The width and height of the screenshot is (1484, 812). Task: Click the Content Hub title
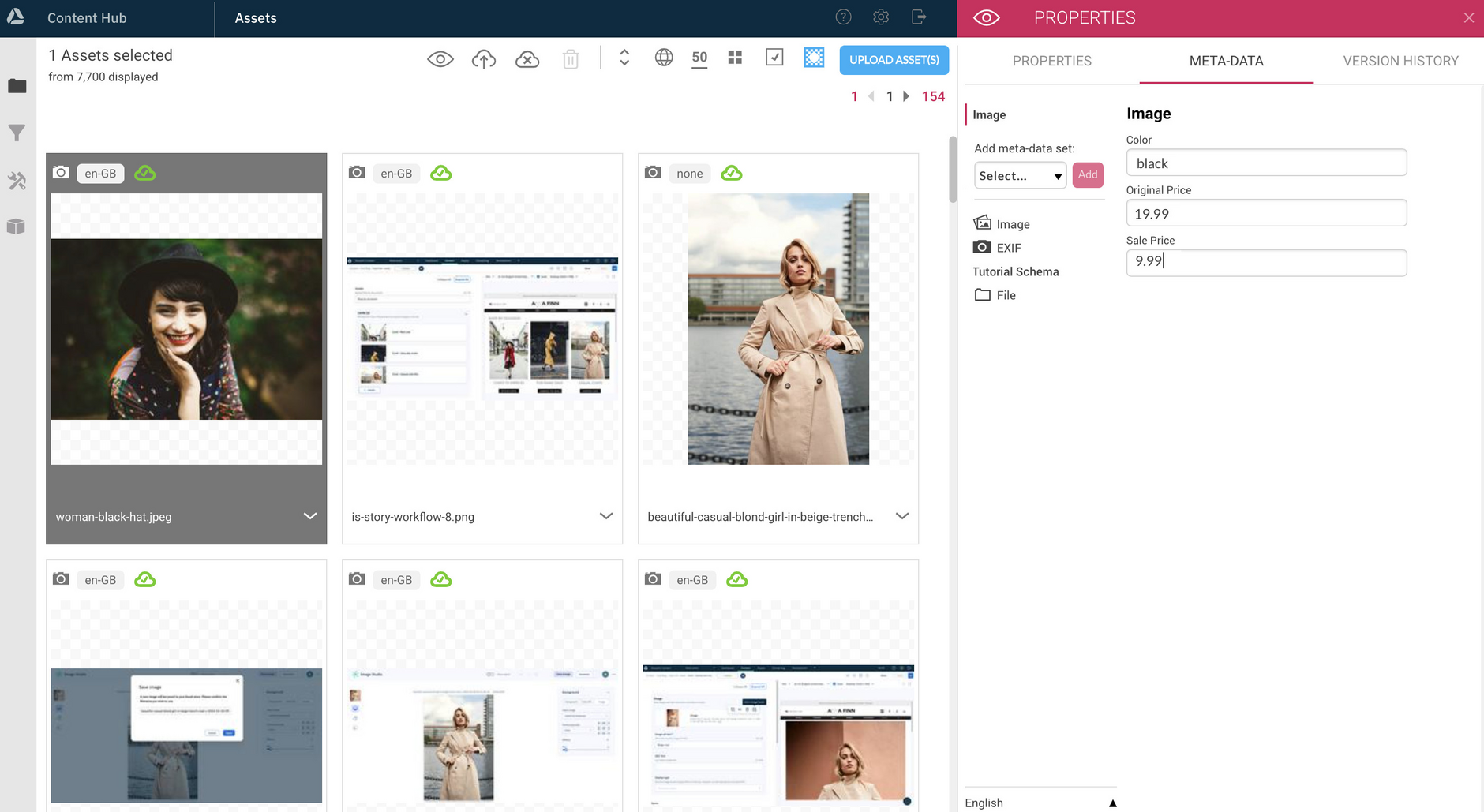(x=87, y=18)
